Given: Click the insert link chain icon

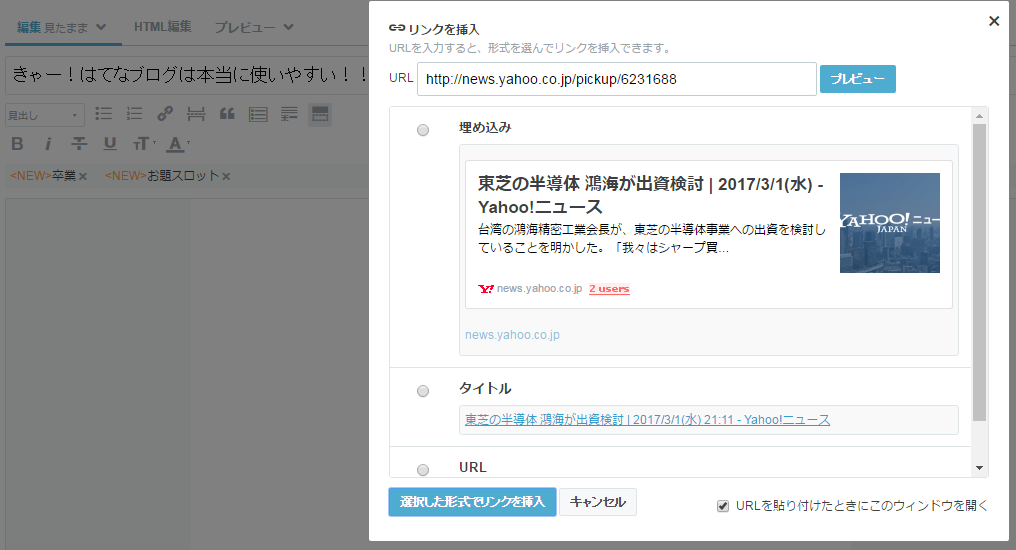Looking at the screenshot, I should coord(165,114).
